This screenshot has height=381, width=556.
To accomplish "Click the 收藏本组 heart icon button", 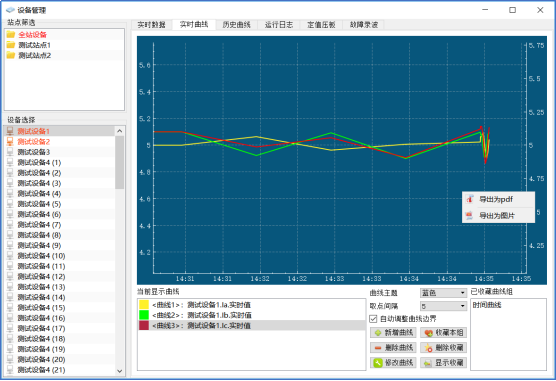I will (x=443, y=333).
